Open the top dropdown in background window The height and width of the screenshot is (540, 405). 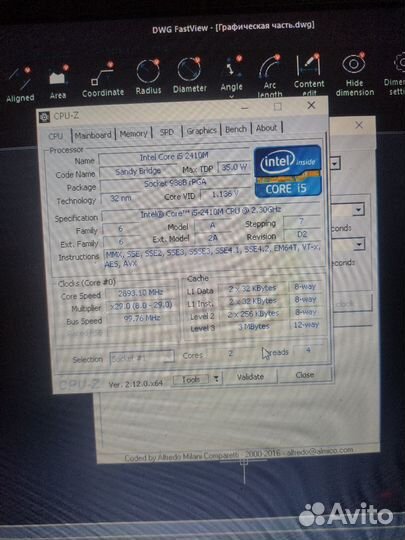[x=335, y=164]
